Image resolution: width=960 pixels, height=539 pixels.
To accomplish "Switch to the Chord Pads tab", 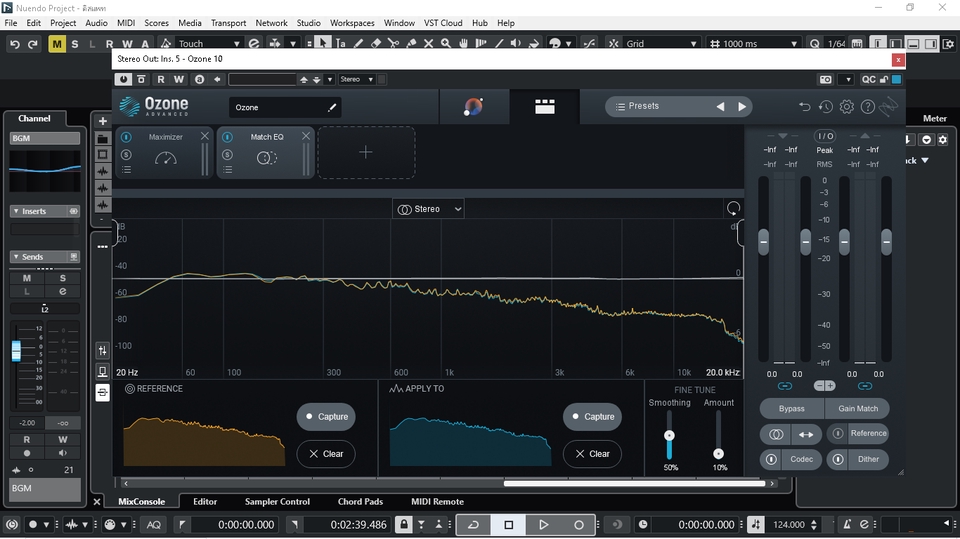I will [x=360, y=501].
